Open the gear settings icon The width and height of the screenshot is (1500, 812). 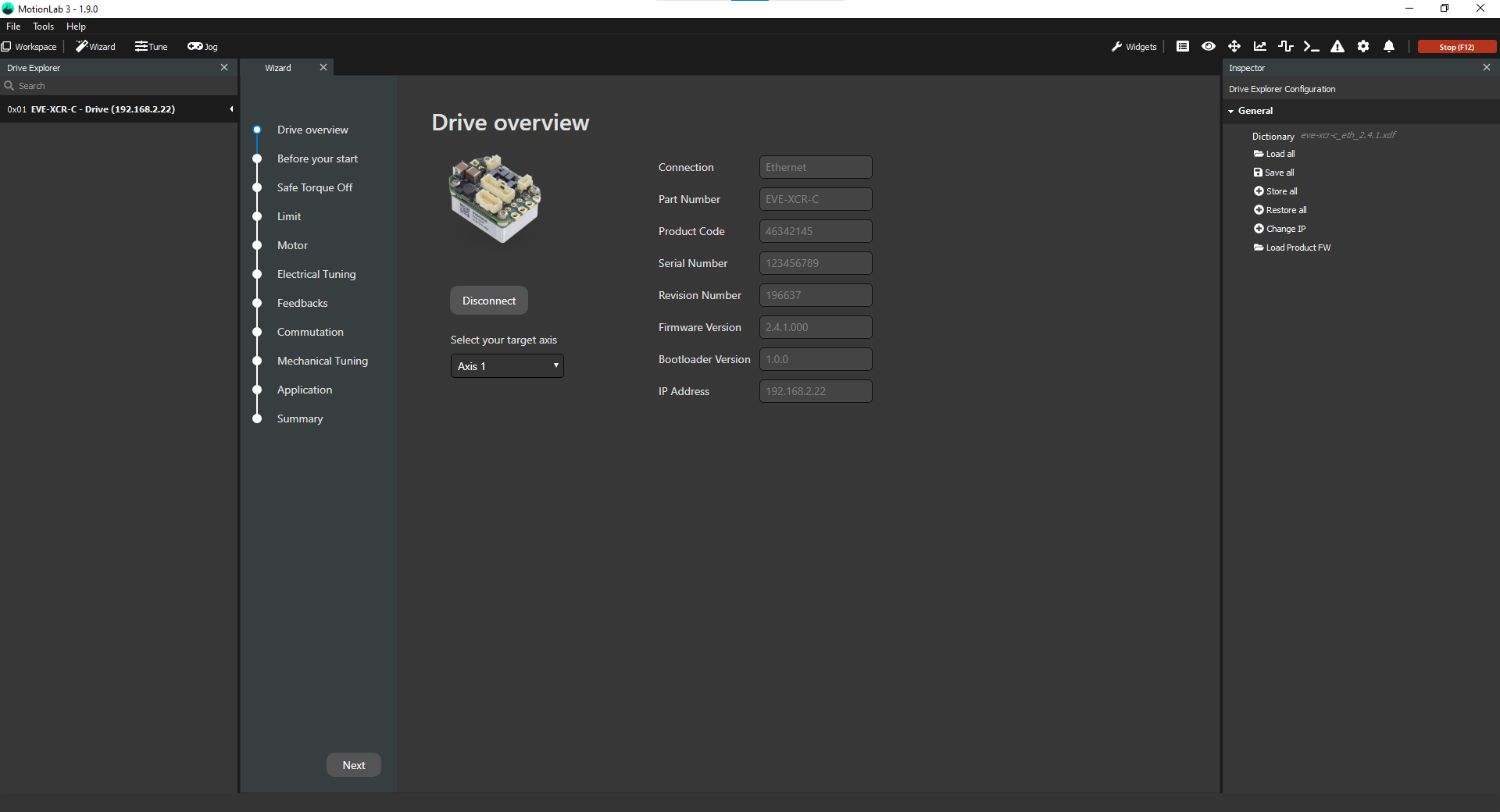coord(1363,47)
